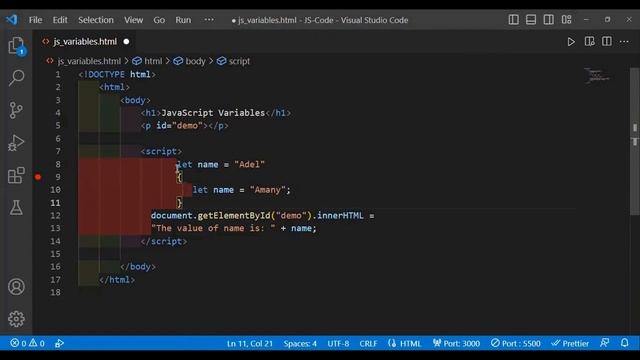The image size is (640, 360).
Task: Click the "Adel" string on line 8
Action: (x=249, y=164)
